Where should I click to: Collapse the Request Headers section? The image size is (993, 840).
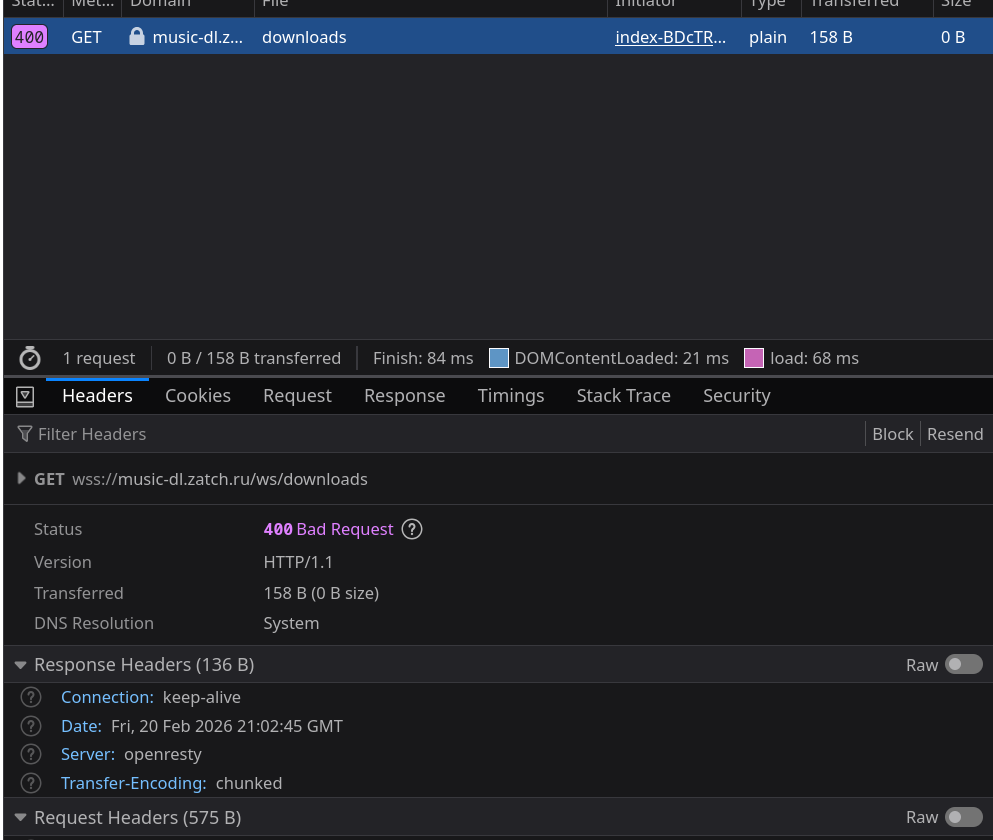pos(21,818)
